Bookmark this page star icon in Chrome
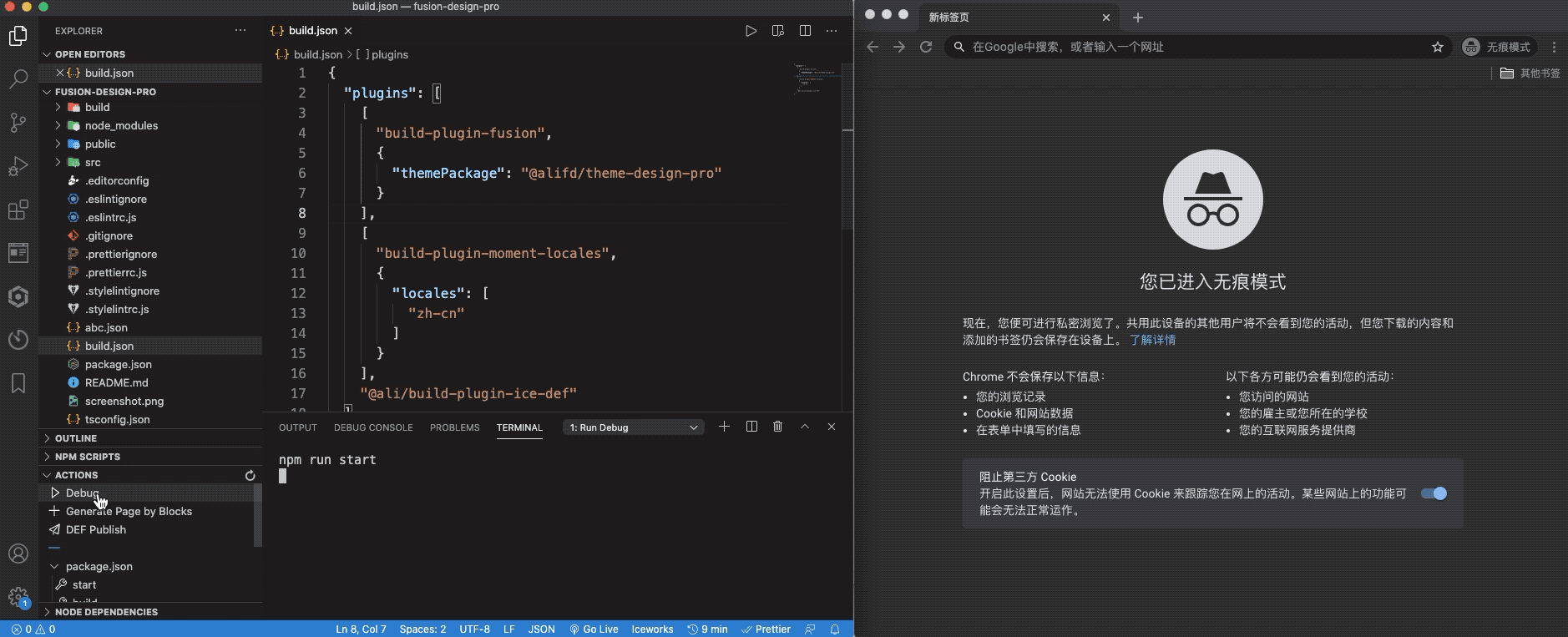 [x=1438, y=47]
